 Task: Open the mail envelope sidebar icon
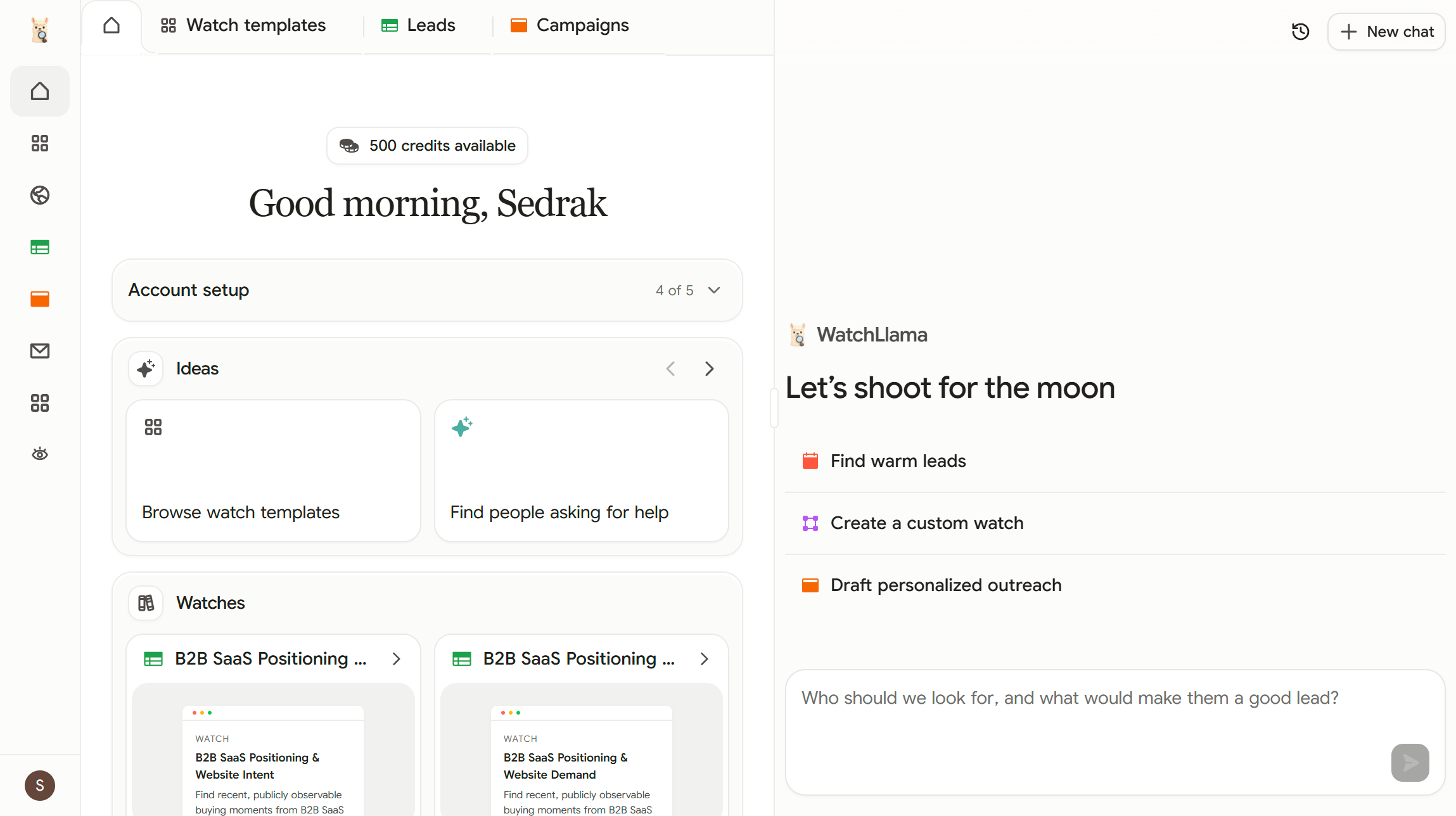tap(40, 351)
